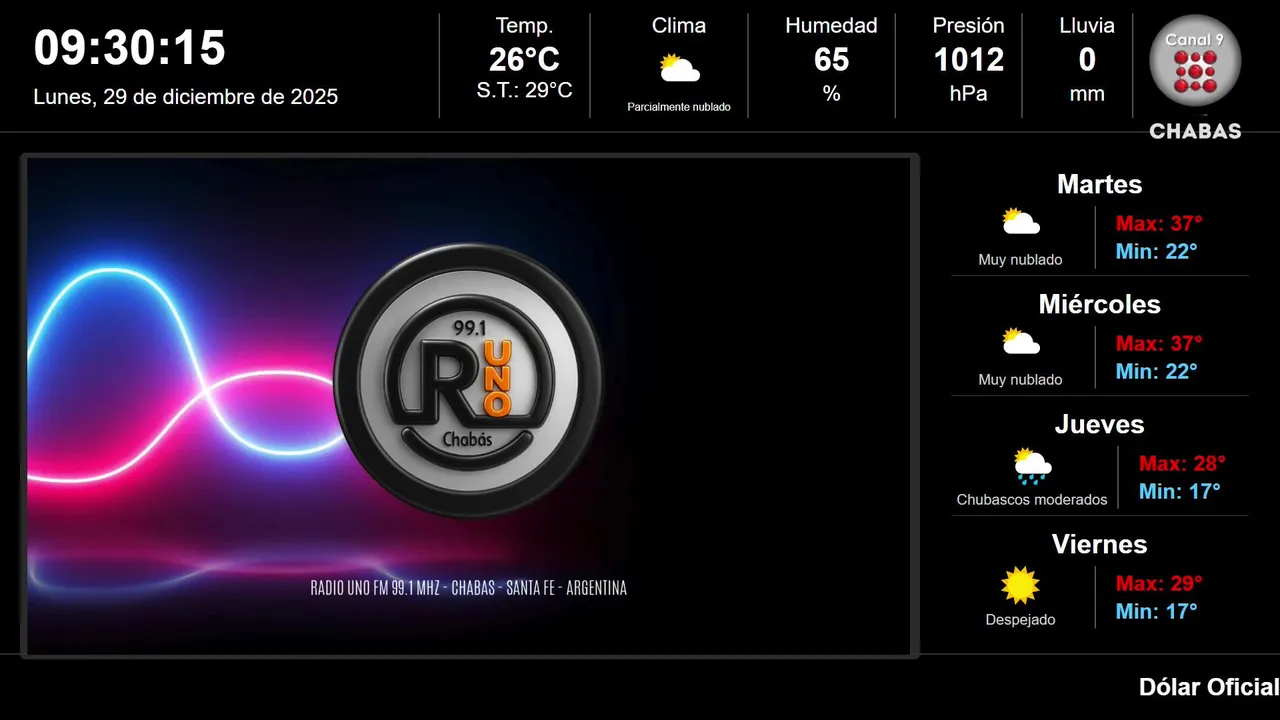Click Radio Uno FM 99.1 MHz caption
Image resolution: width=1280 pixels, height=720 pixels.
(x=468, y=588)
